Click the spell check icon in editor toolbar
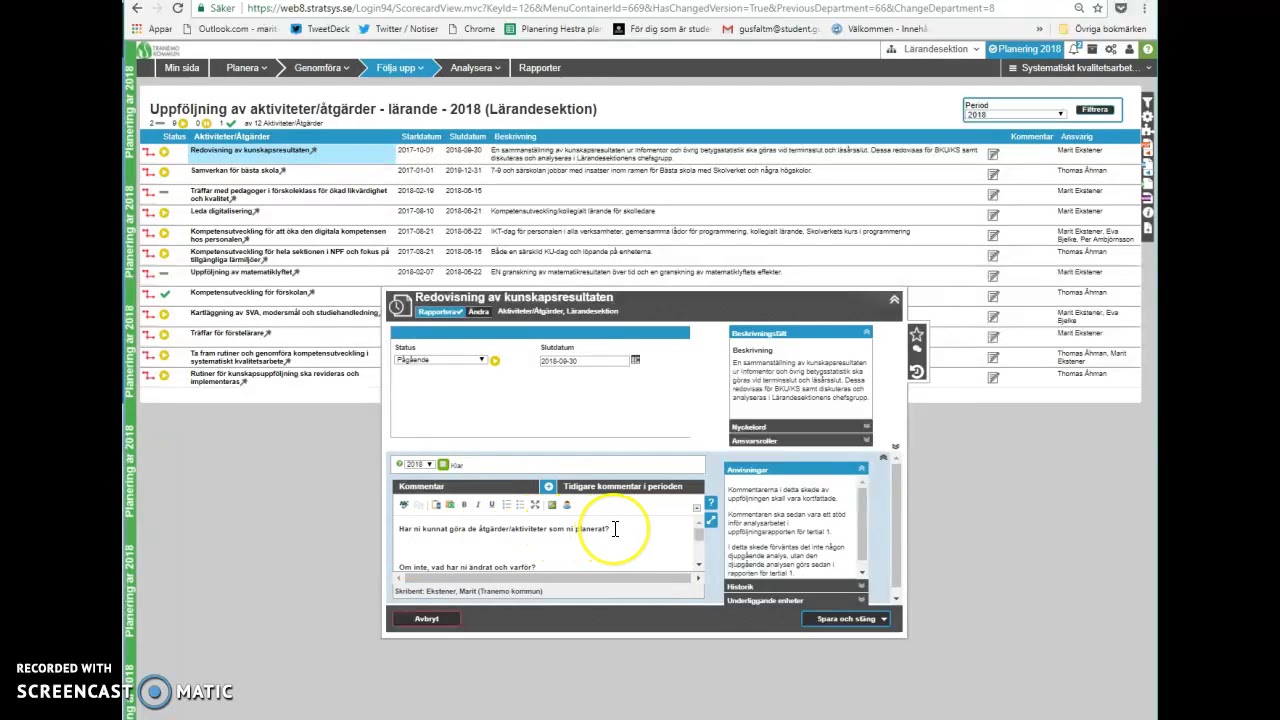This screenshot has width=1280, height=720. [x=404, y=505]
